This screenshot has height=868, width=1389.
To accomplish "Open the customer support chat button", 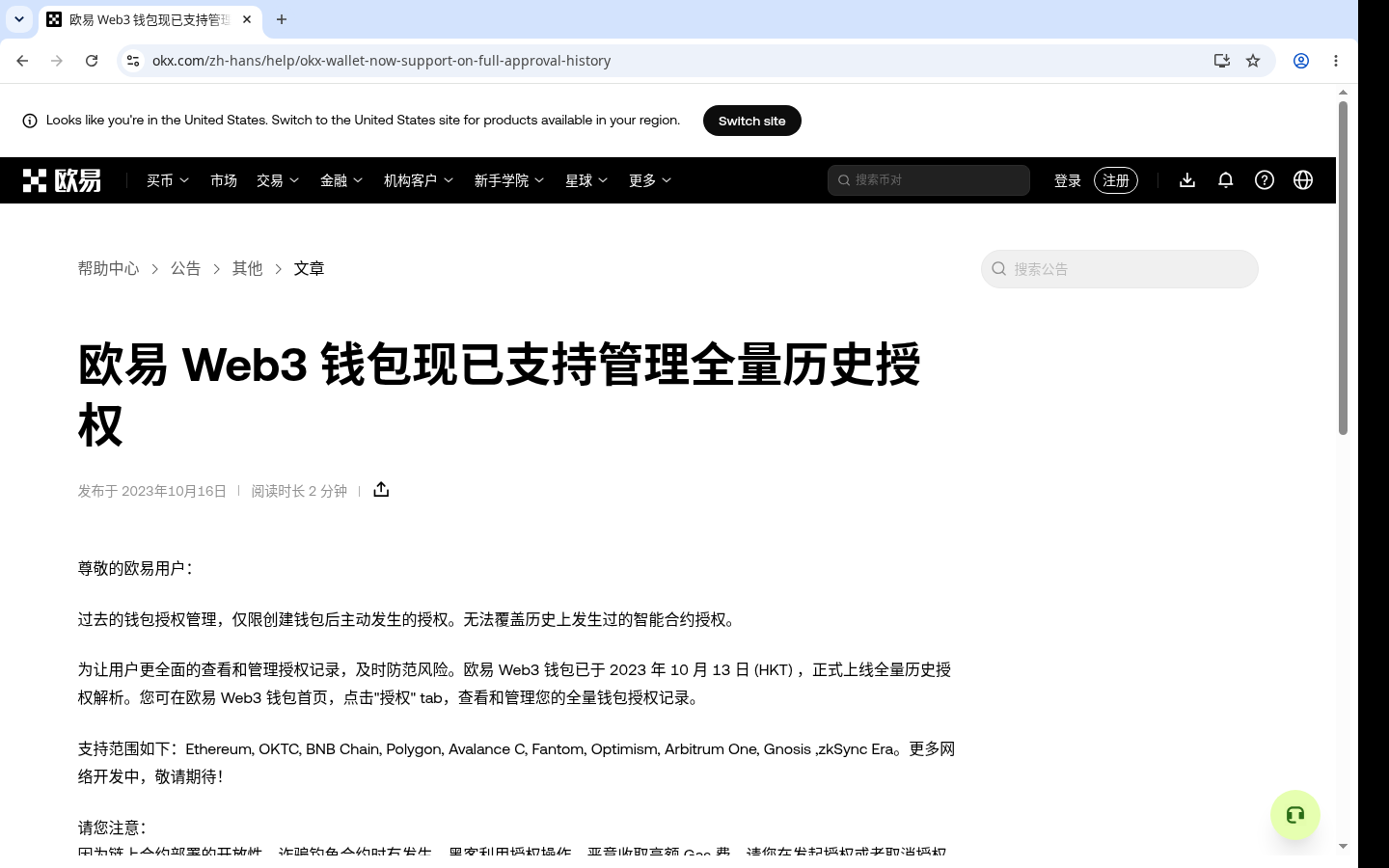I will point(1295,815).
